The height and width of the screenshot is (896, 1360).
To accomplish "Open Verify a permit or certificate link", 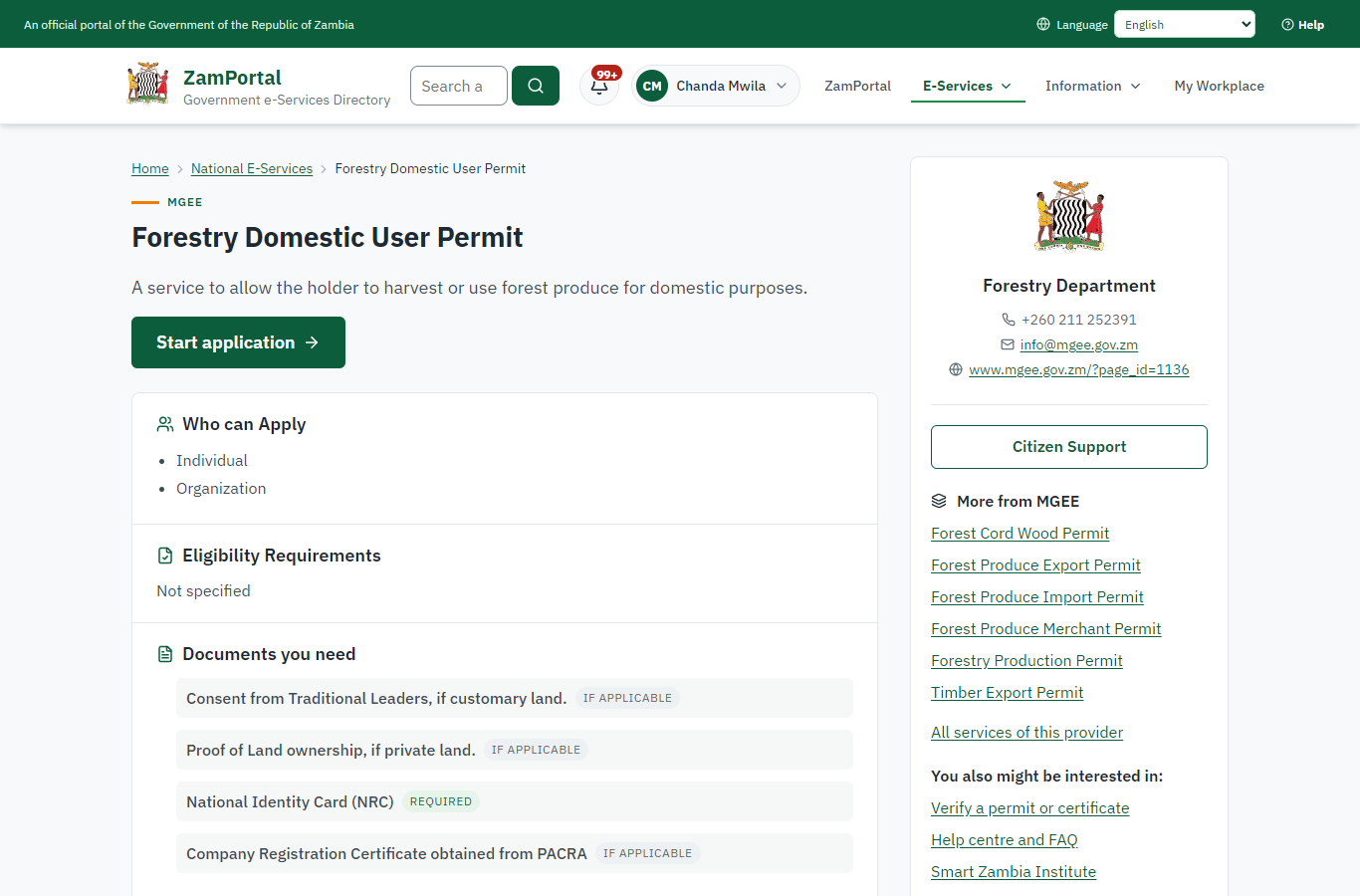I will pyautogui.click(x=1029, y=808).
